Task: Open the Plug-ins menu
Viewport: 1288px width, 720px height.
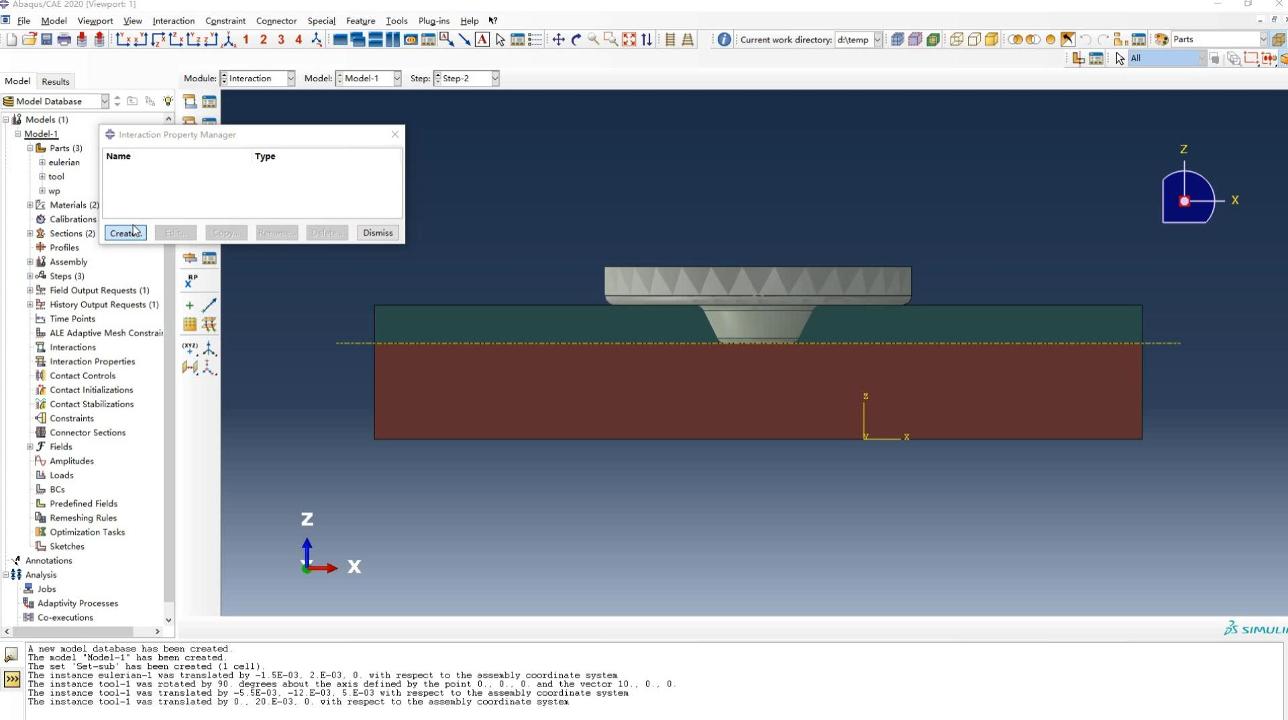Action: click(434, 20)
